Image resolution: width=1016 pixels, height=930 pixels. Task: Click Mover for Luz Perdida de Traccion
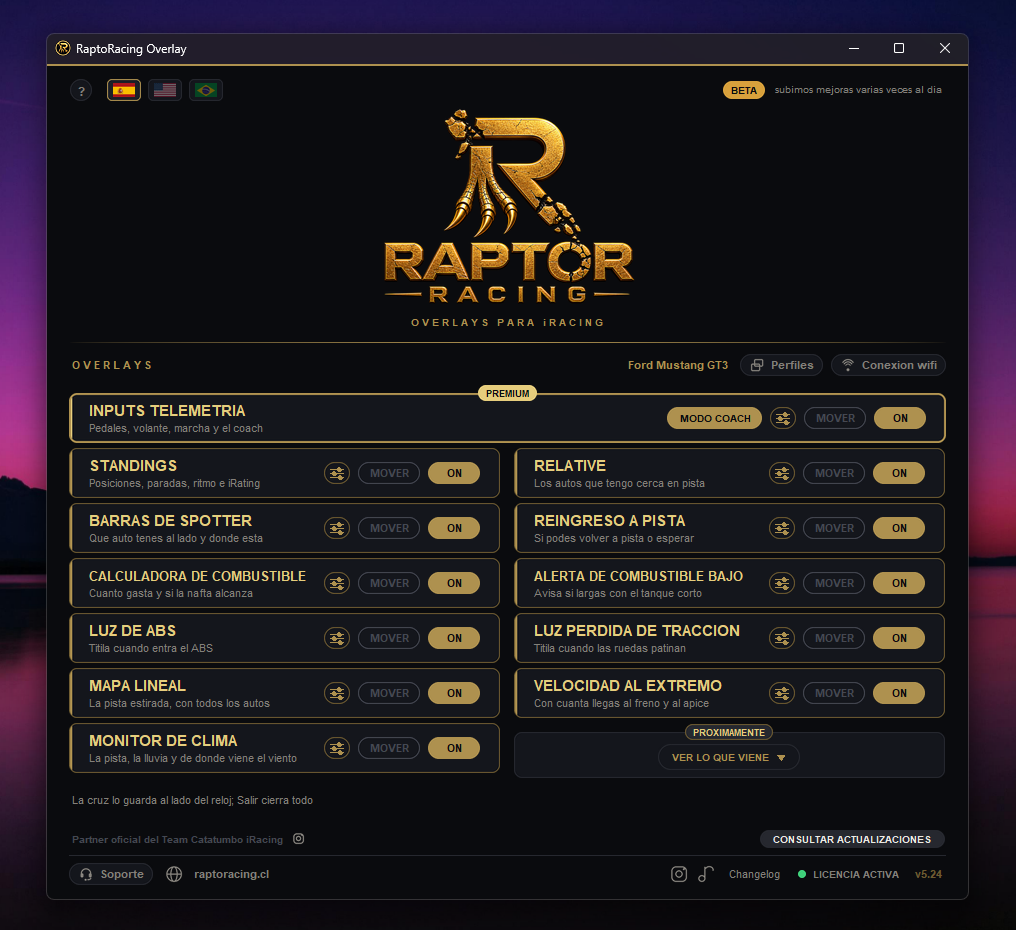pyautogui.click(x=834, y=638)
